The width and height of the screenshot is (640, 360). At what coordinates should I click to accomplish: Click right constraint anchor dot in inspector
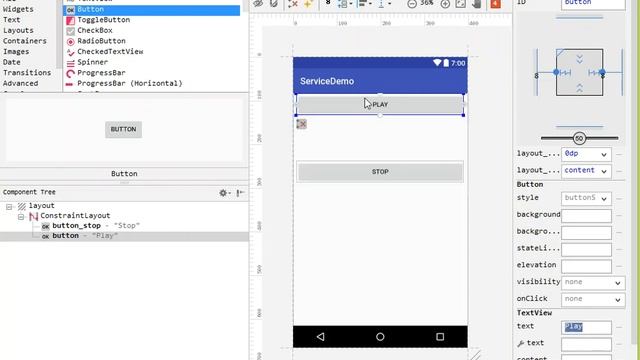(602, 72)
